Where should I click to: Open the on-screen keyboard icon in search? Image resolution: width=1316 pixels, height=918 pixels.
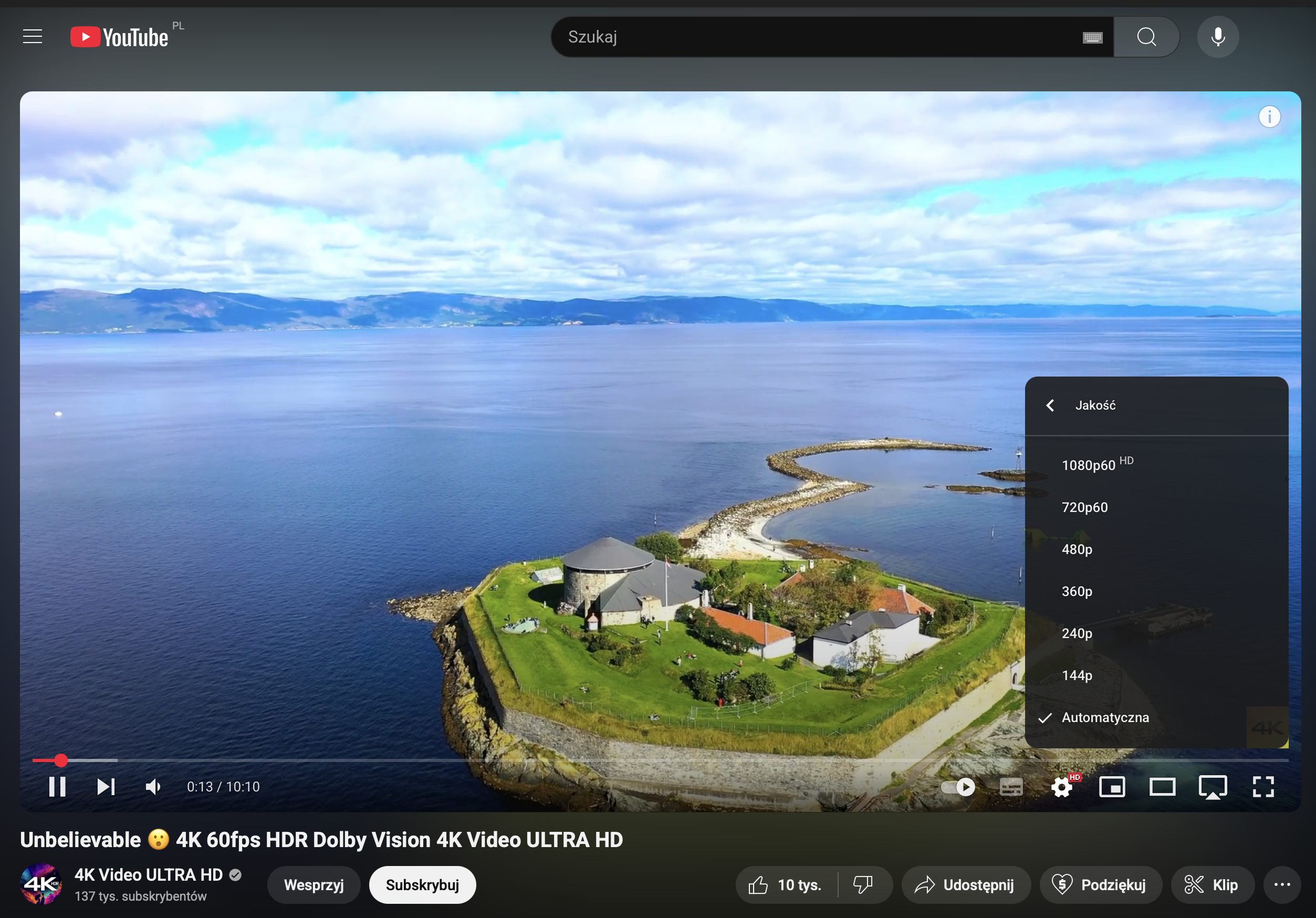[x=1092, y=38]
